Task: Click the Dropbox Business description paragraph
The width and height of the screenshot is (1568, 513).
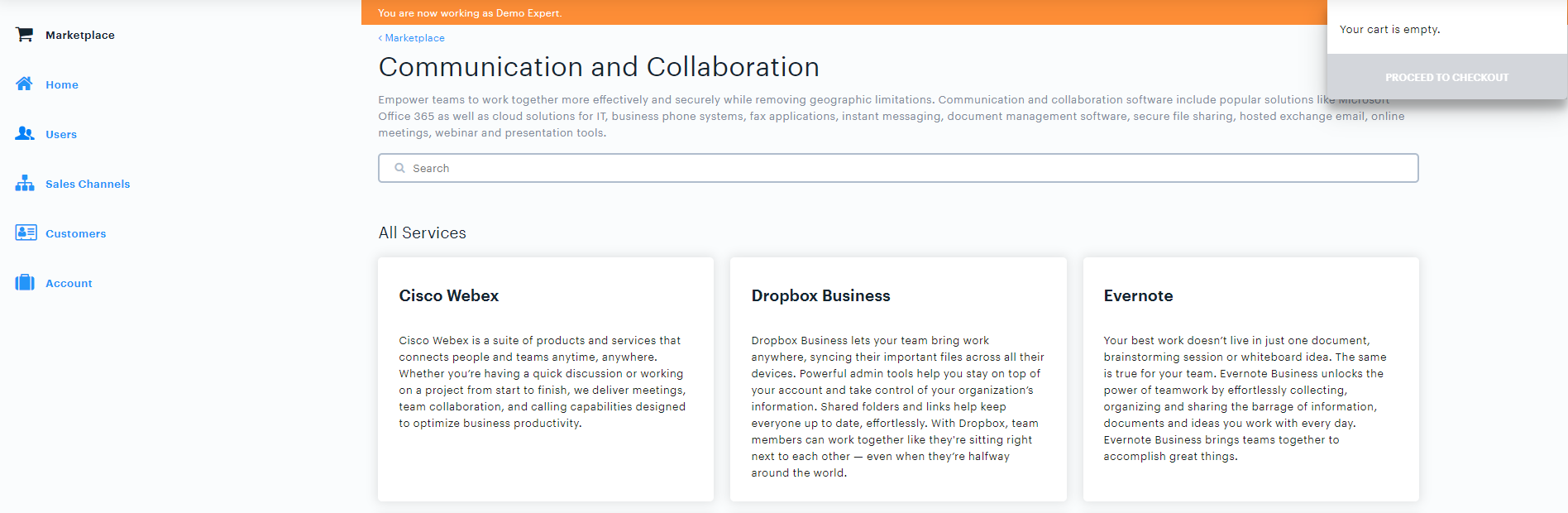Action: tap(898, 407)
